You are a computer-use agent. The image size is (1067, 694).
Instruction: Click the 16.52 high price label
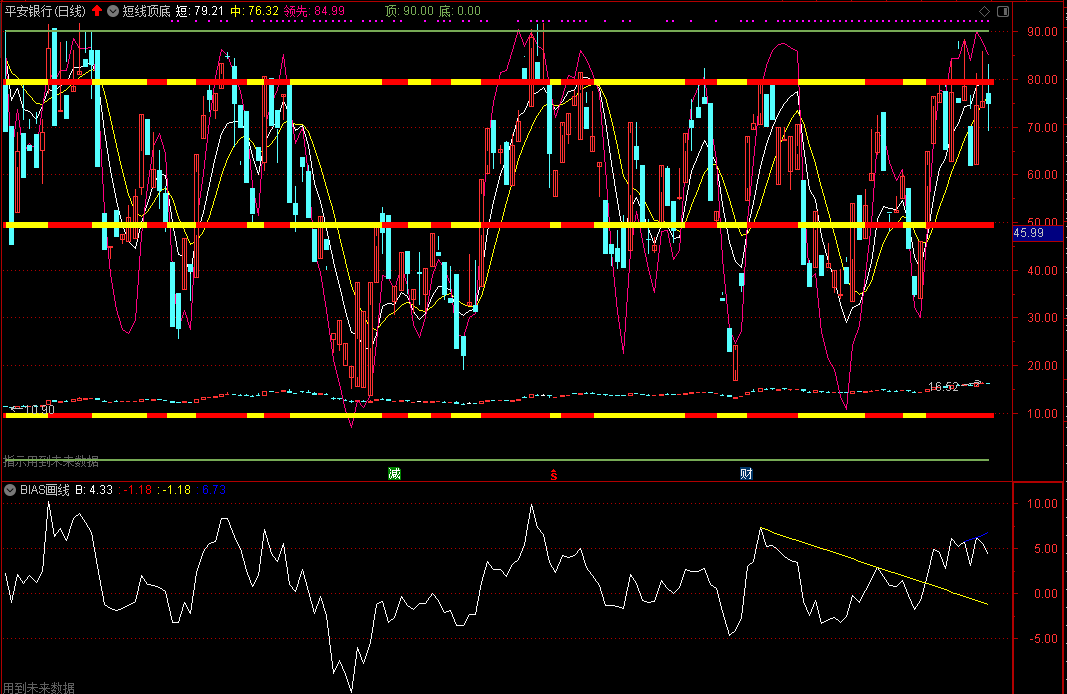[x=943, y=387]
